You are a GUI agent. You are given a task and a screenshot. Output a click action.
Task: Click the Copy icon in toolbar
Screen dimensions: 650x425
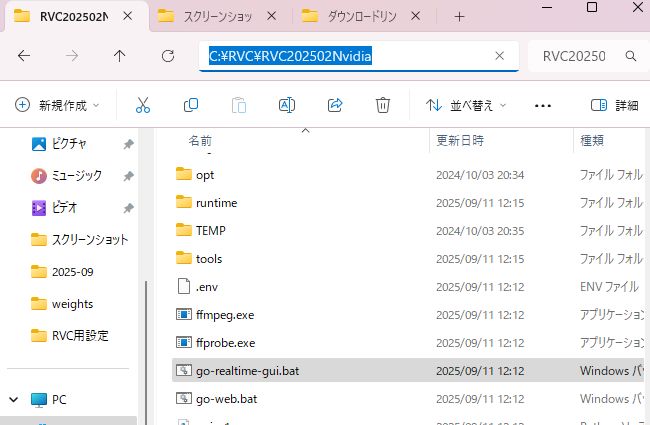coord(191,105)
